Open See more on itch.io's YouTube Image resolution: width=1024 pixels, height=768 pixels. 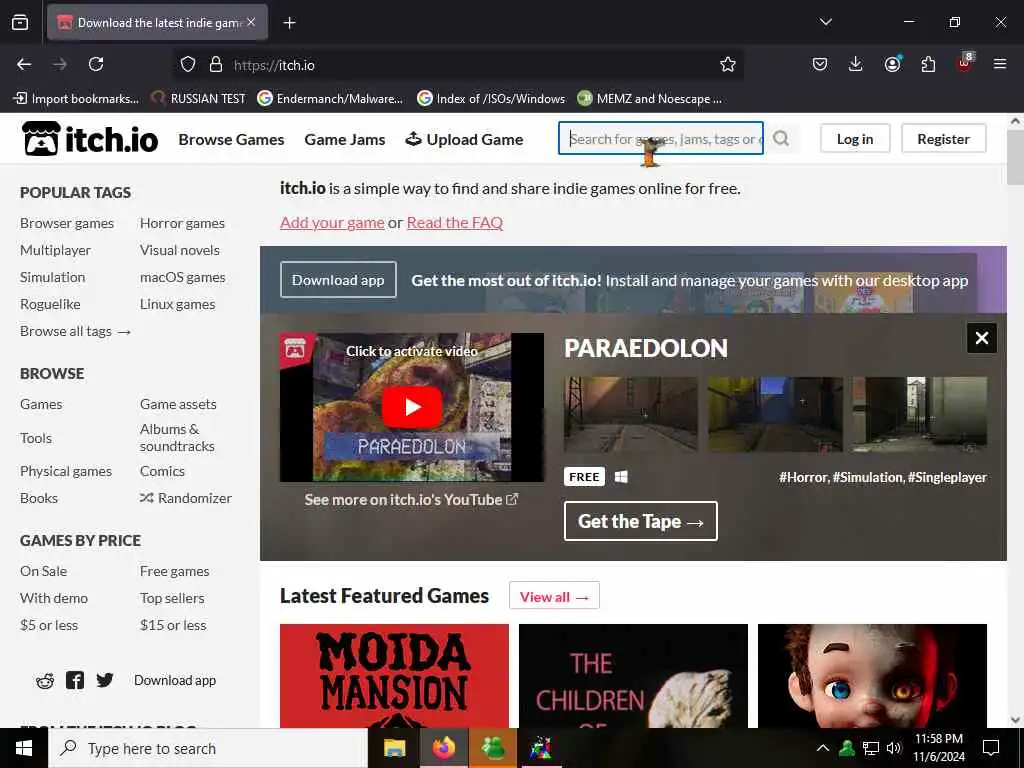point(411,500)
